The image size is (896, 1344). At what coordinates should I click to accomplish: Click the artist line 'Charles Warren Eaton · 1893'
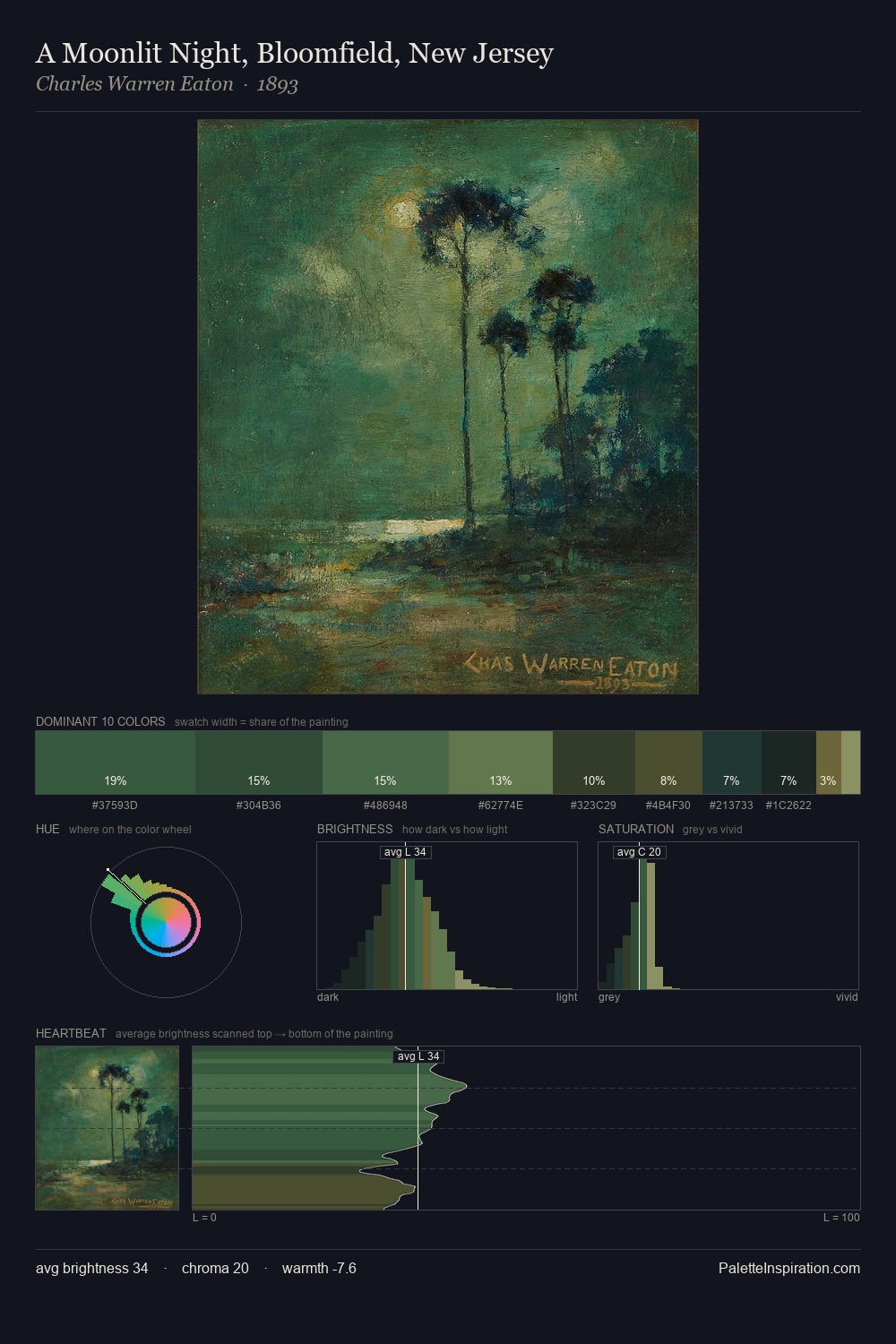coord(167,84)
